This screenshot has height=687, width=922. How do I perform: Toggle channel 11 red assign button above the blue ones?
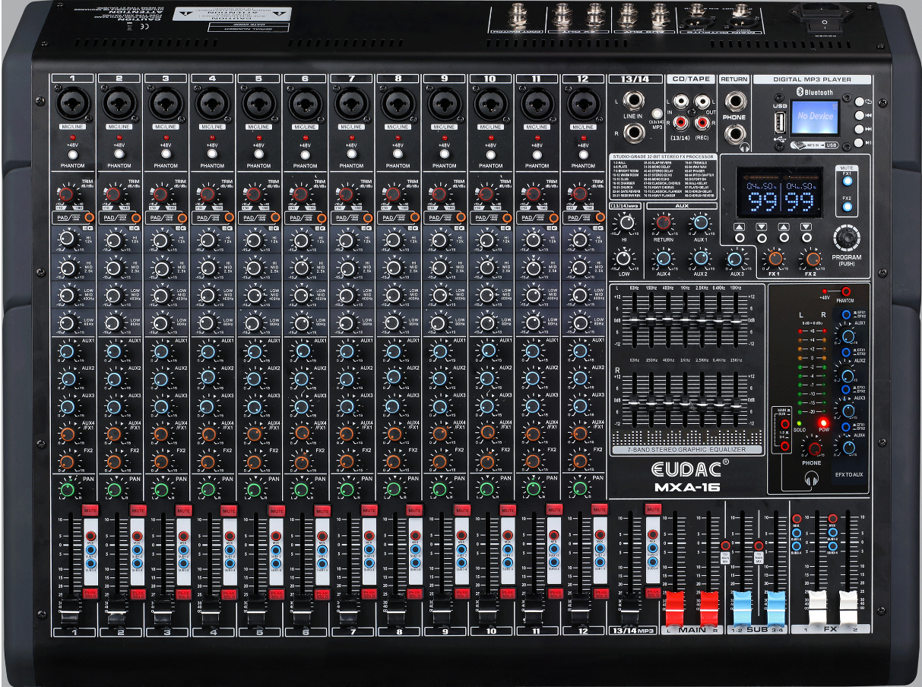[x=553, y=535]
